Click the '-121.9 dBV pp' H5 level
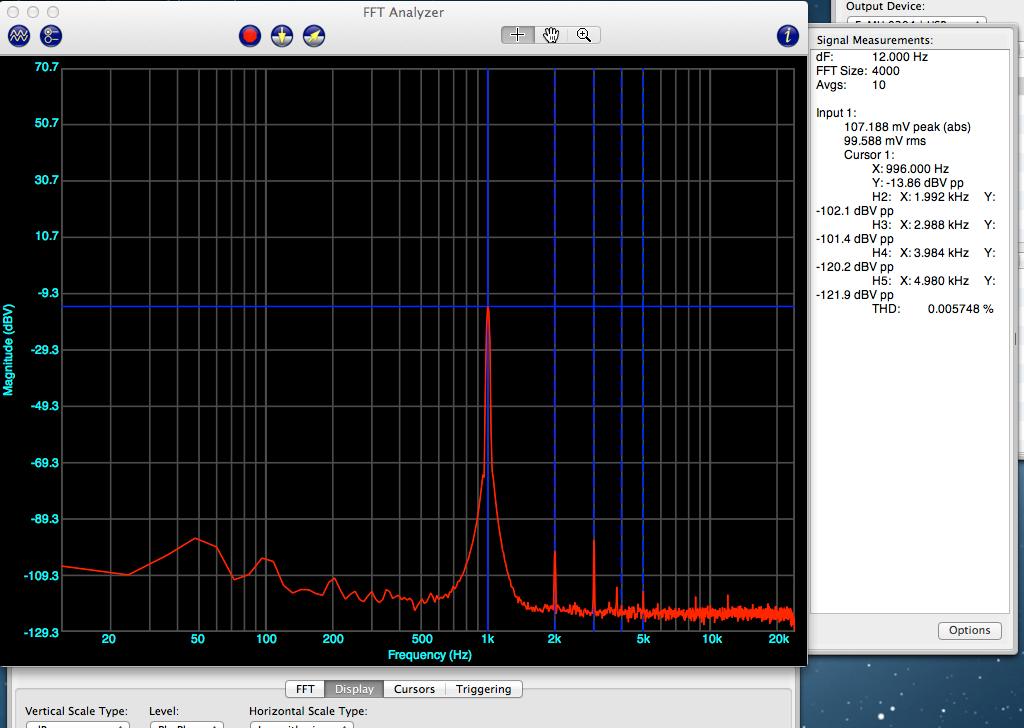The height and width of the screenshot is (728, 1024). 854,295
